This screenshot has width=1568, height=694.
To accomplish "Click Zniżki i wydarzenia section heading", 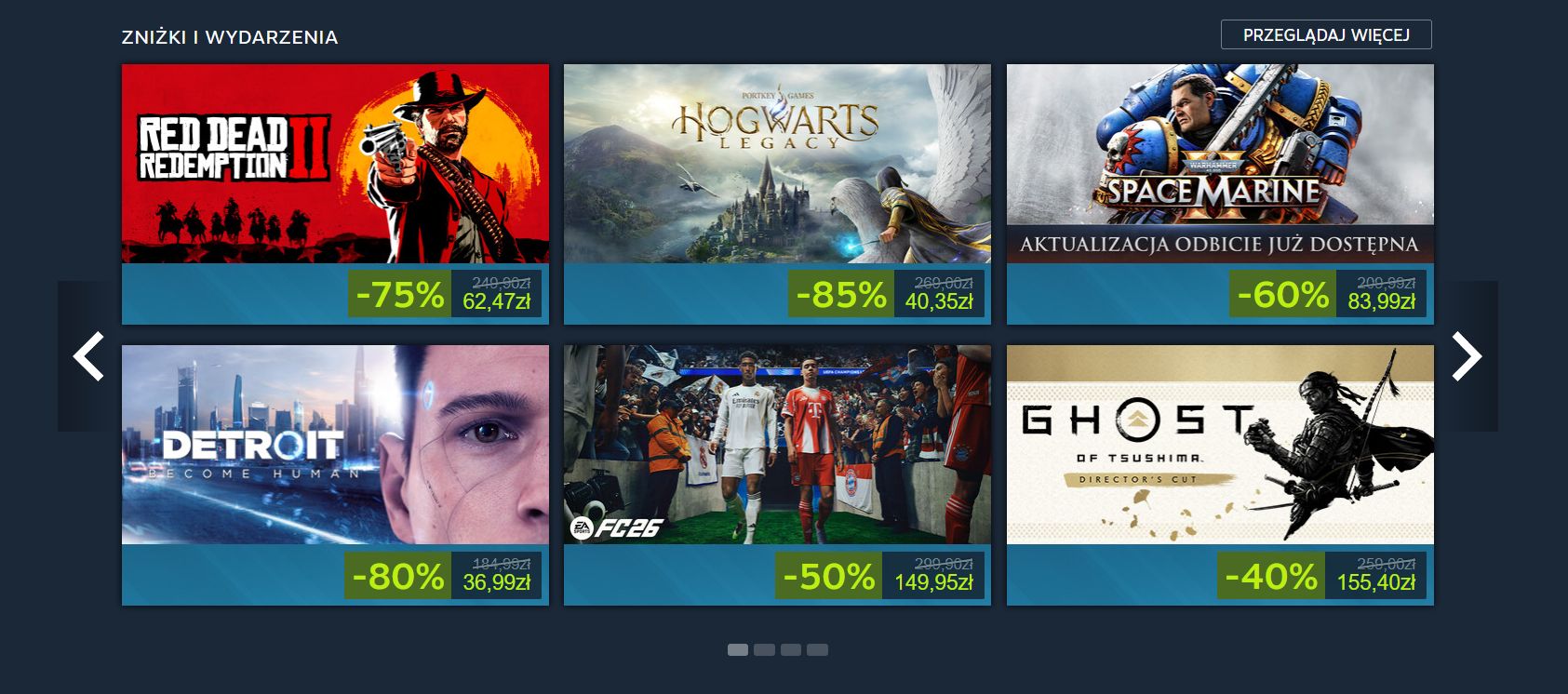I will [230, 37].
